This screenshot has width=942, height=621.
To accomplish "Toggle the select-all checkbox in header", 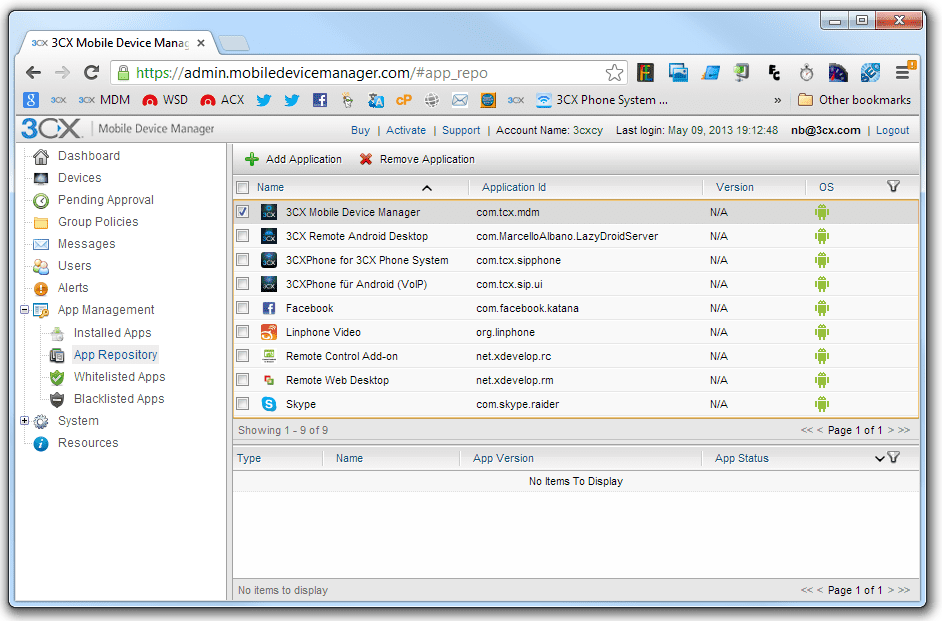I will coord(243,187).
